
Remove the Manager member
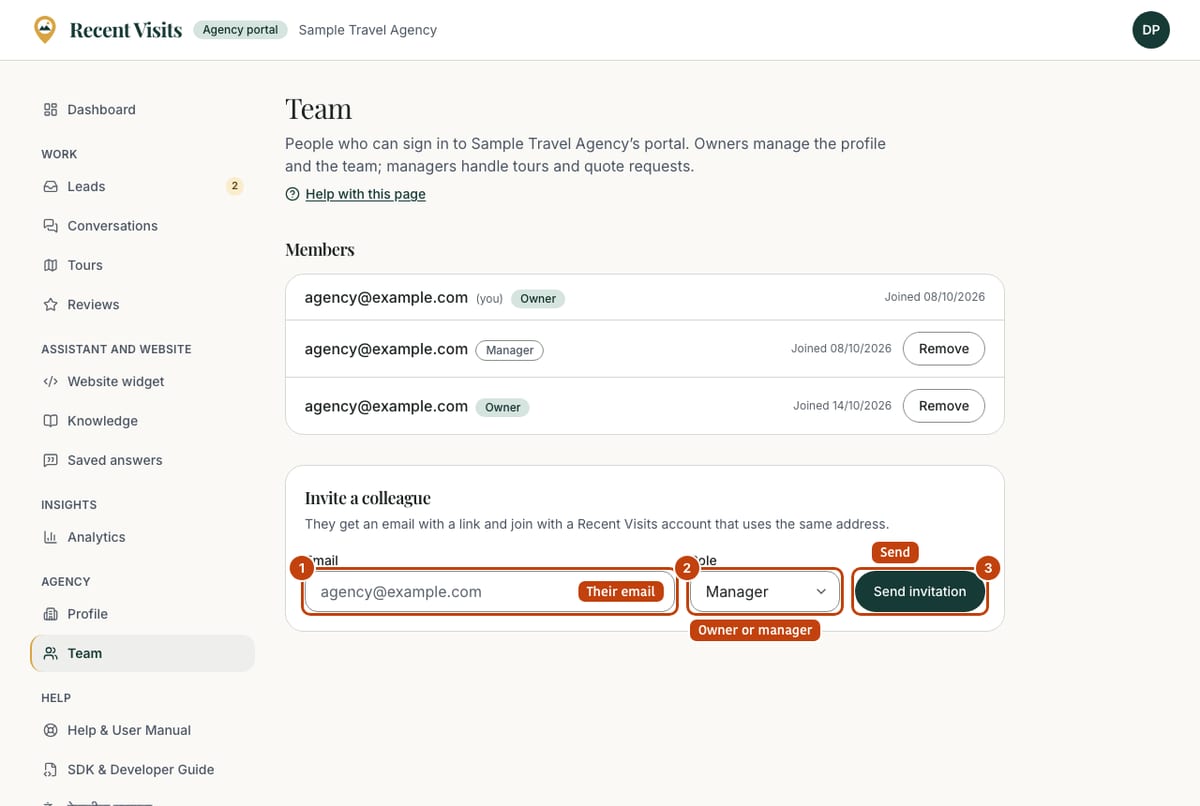tap(944, 349)
